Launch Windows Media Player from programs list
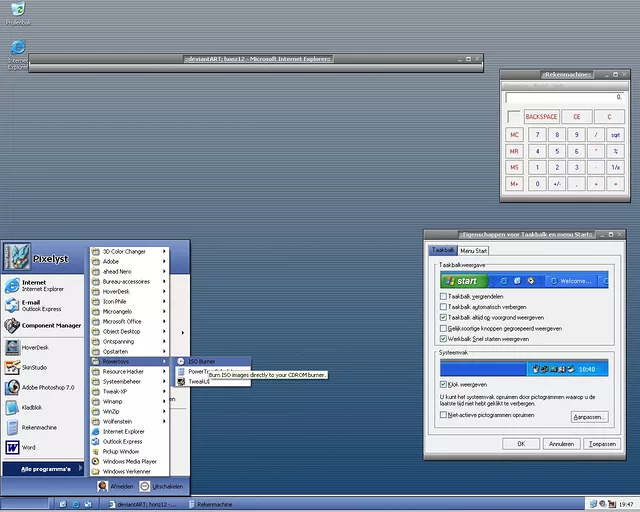The height and width of the screenshot is (512, 640). coord(129,461)
